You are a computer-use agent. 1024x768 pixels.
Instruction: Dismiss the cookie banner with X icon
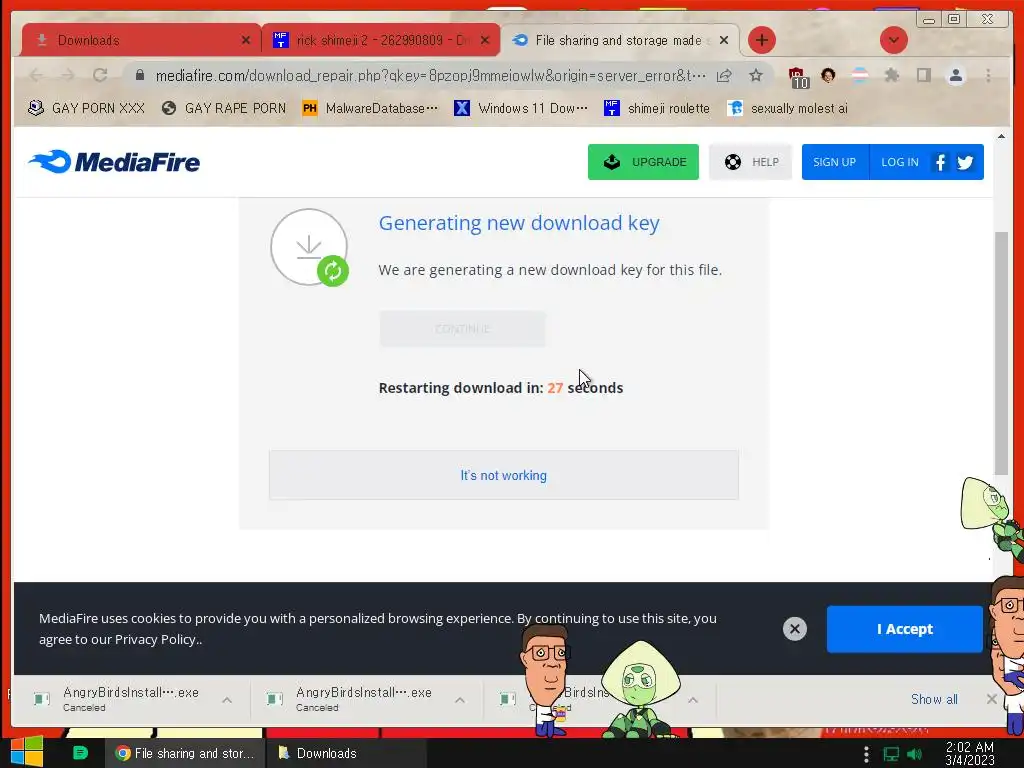coord(795,629)
